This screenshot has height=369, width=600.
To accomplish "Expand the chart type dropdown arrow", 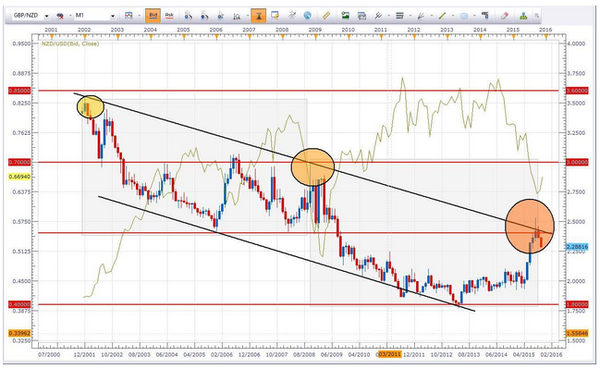I will click(139, 16).
